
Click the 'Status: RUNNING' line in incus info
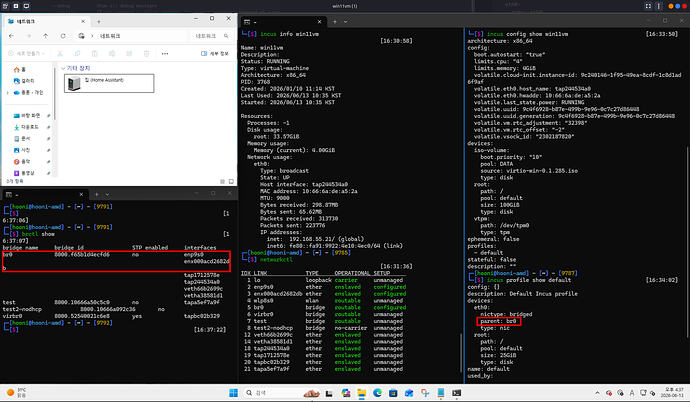click(x=265, y=61)
